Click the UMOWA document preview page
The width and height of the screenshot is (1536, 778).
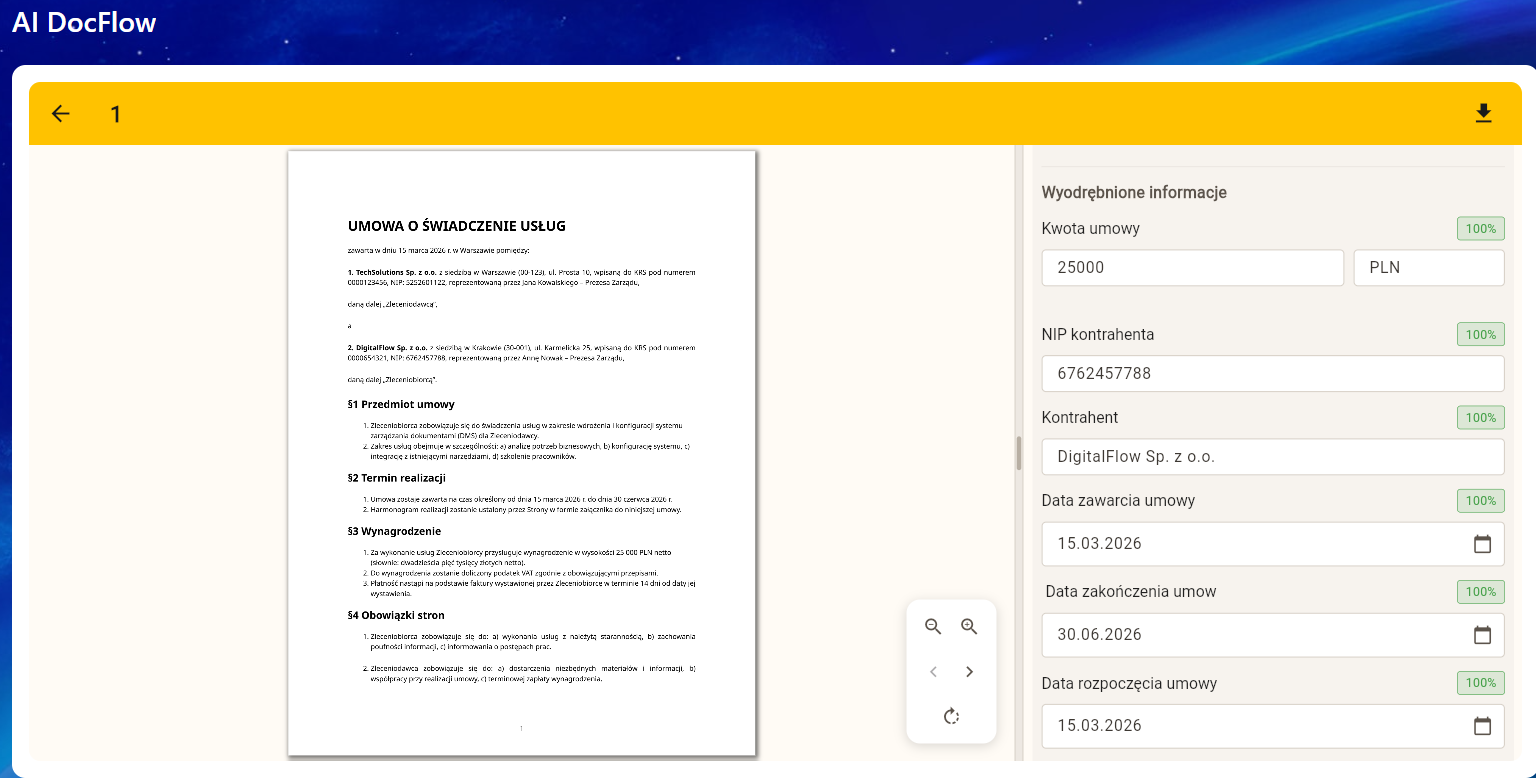tap(521, 450)
